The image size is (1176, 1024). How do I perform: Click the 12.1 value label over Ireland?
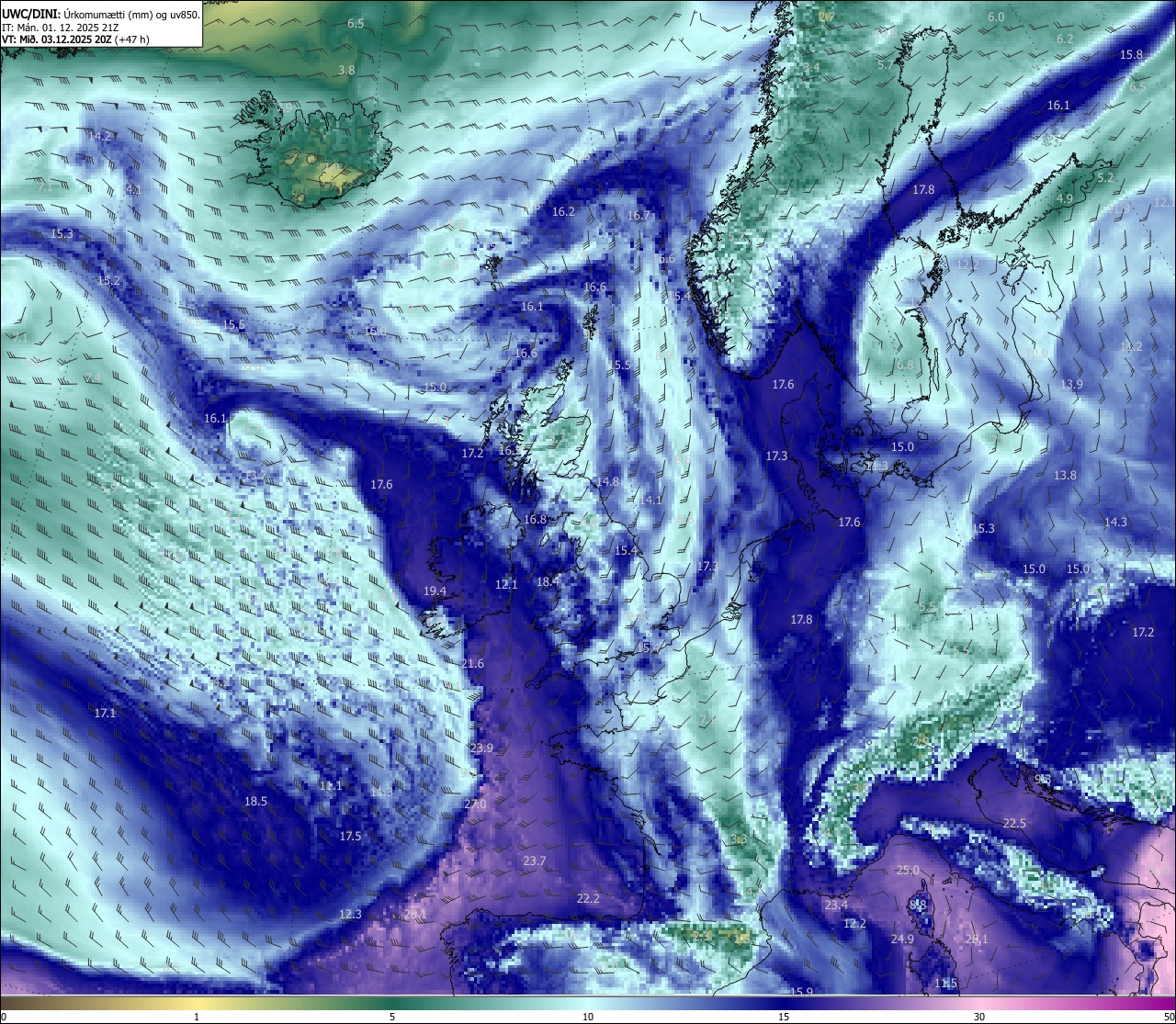coord(506,584)
